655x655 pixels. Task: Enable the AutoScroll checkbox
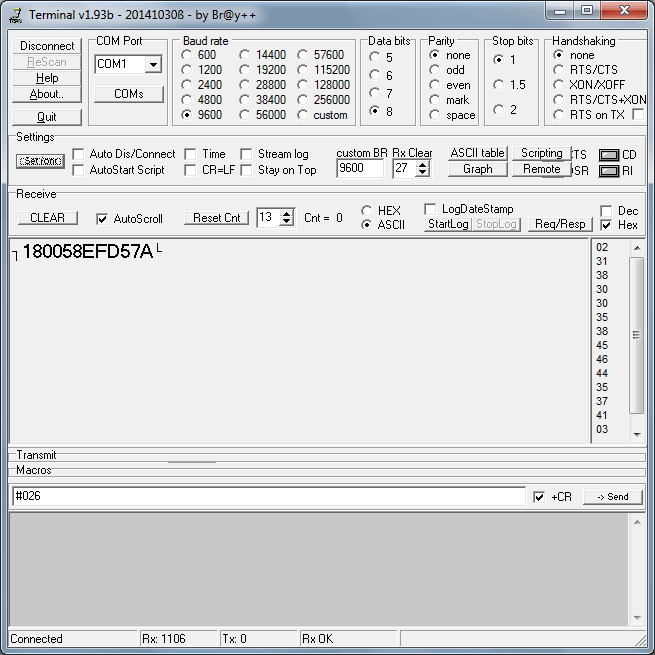(102, 218)
